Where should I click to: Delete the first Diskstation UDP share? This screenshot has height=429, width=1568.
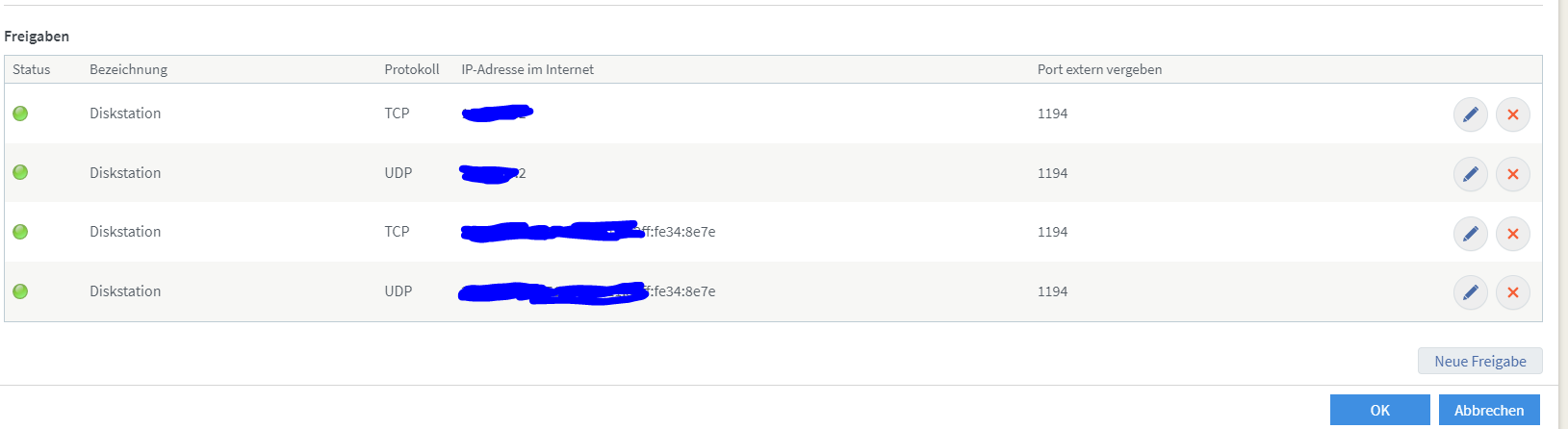[x=1512, y=174]
